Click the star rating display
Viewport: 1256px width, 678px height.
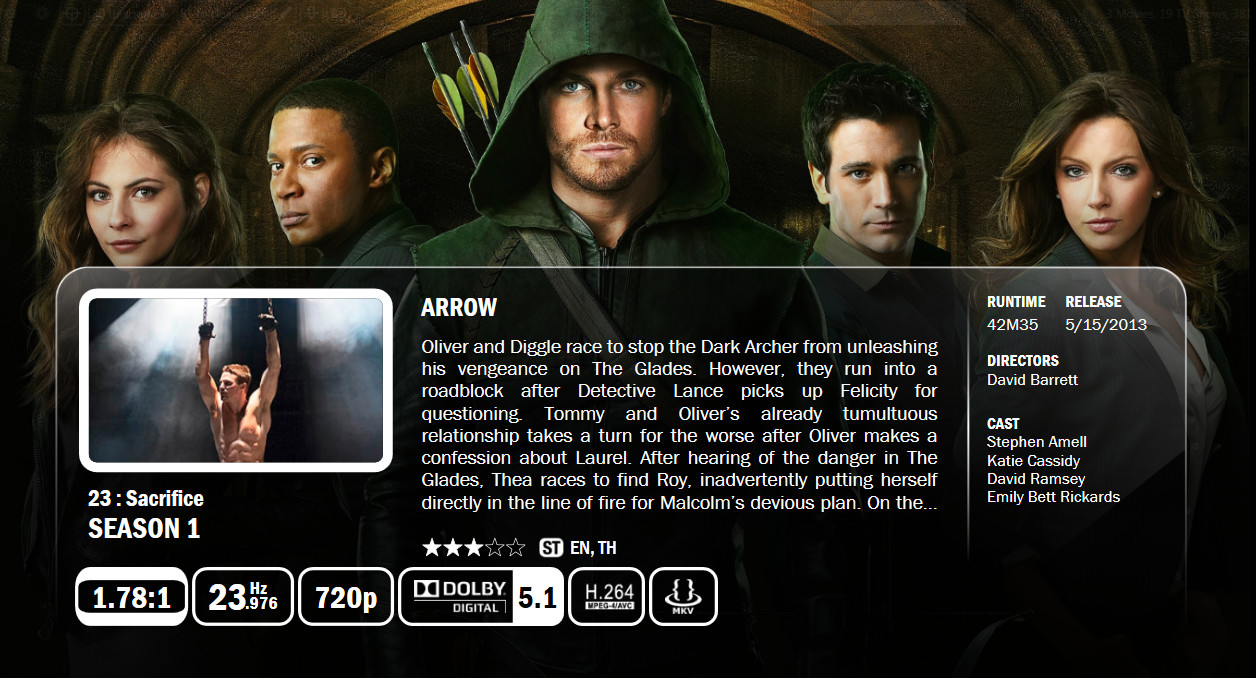pyautogui.click(x=473, y=548)
